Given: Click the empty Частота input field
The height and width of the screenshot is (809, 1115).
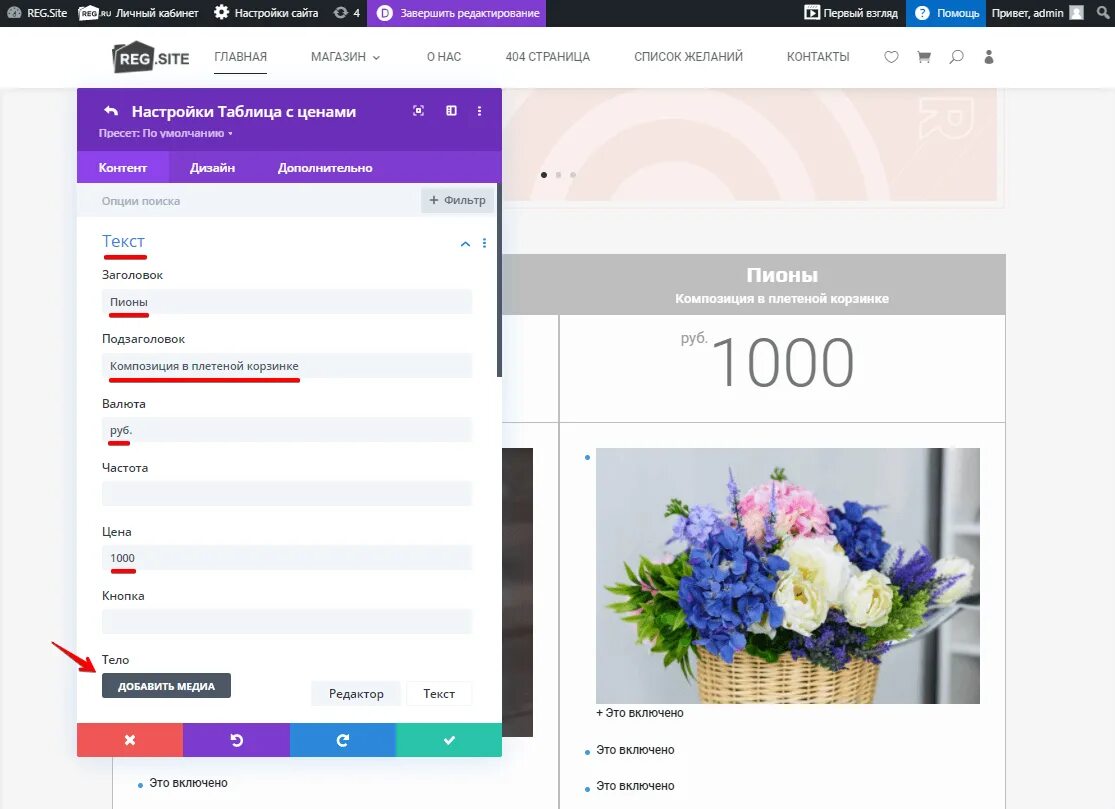Looking at the screenshot, I should pyautogui.click(x=287, y=494).
